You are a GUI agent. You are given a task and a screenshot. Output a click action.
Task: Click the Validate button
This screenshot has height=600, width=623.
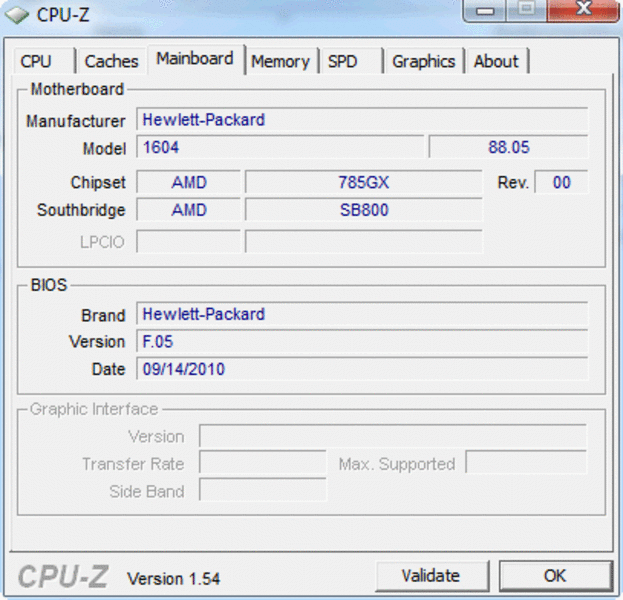pyautogui.click(x=432, y=576)
